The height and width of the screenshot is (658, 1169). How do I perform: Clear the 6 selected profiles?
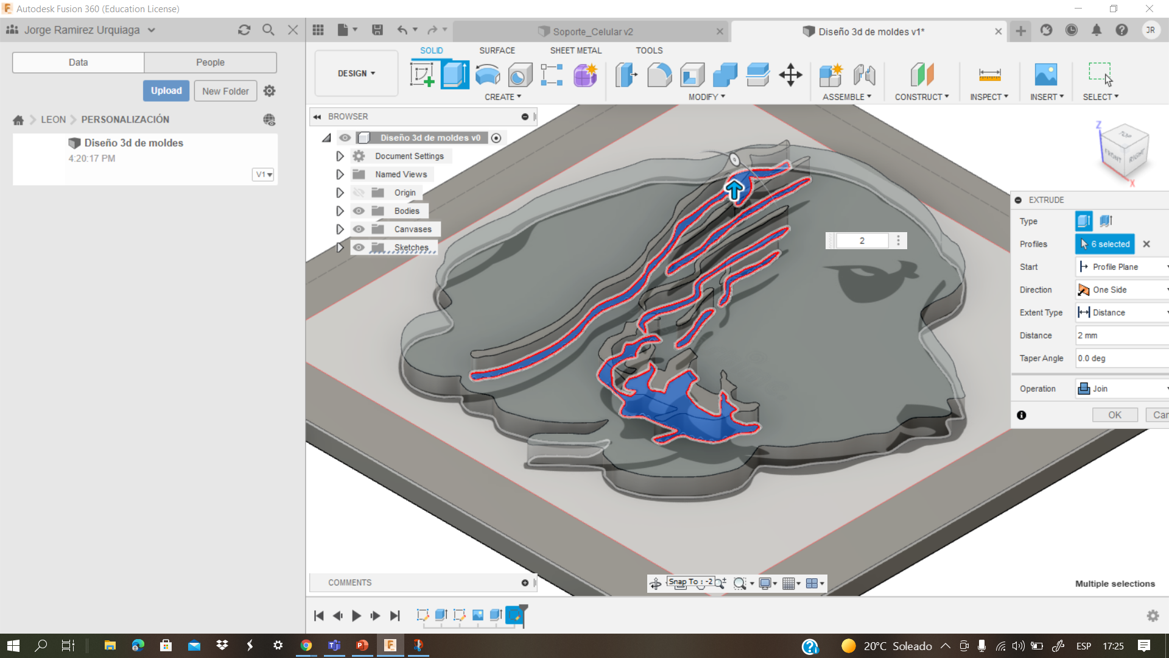(x=1147, y=244)
